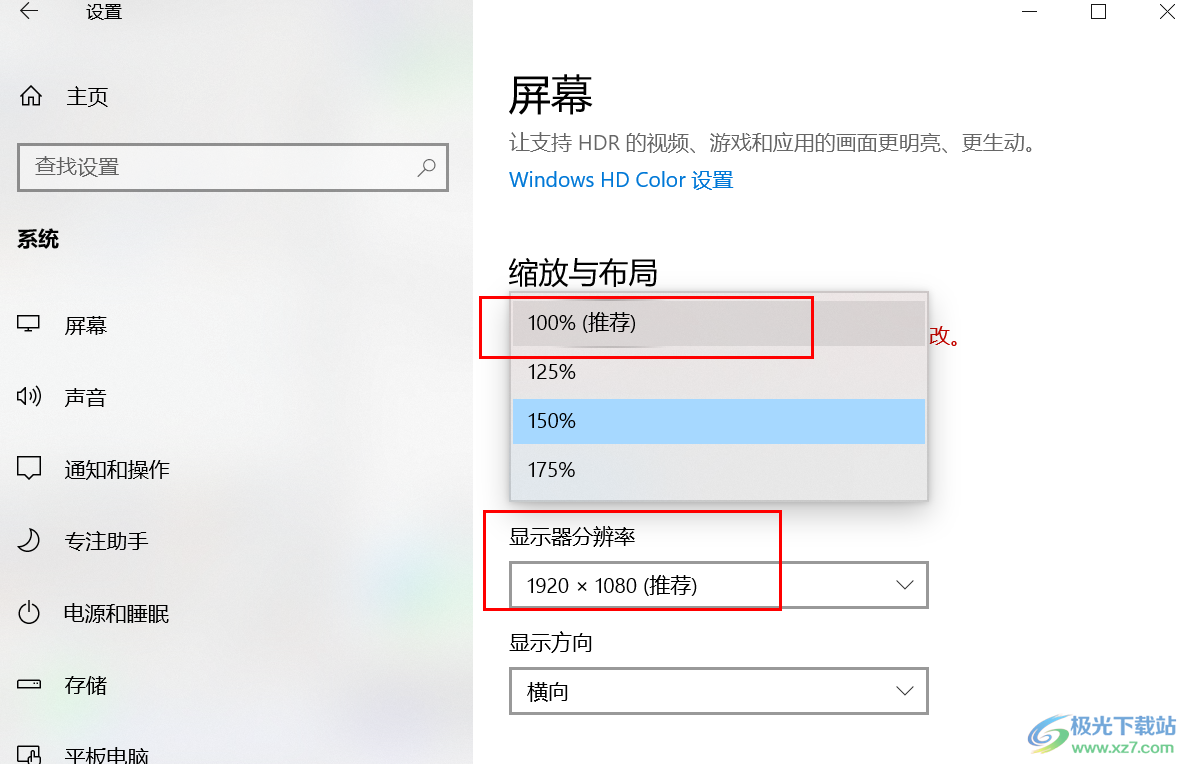Open 专注助手 focus assist page
Viewport: 1187px width, 764px height.
click(x=106, y=541)
